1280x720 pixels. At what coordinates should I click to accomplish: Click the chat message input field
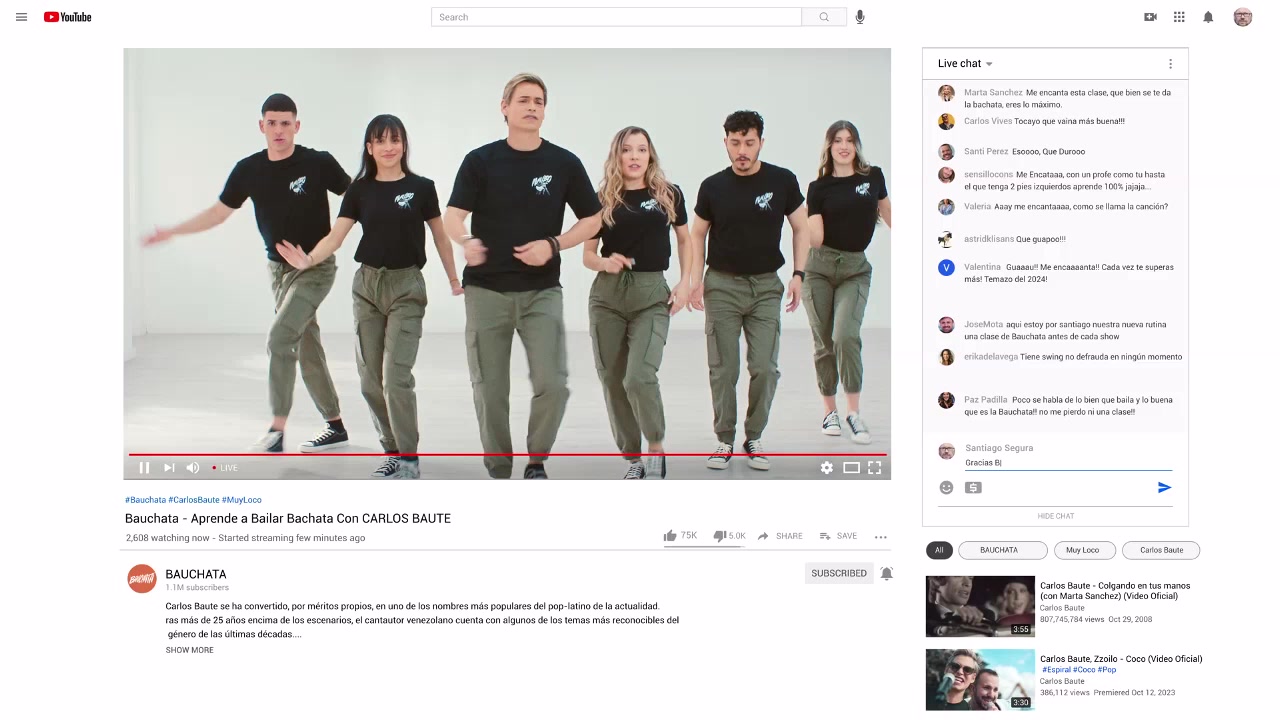pos(1068,463)
